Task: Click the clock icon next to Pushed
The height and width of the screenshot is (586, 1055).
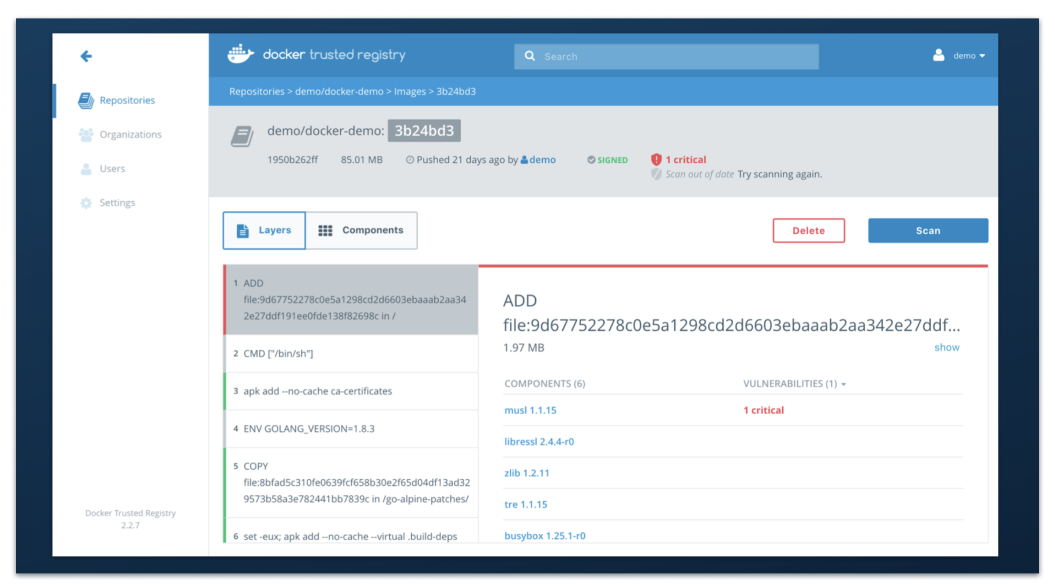Action: 410,160
